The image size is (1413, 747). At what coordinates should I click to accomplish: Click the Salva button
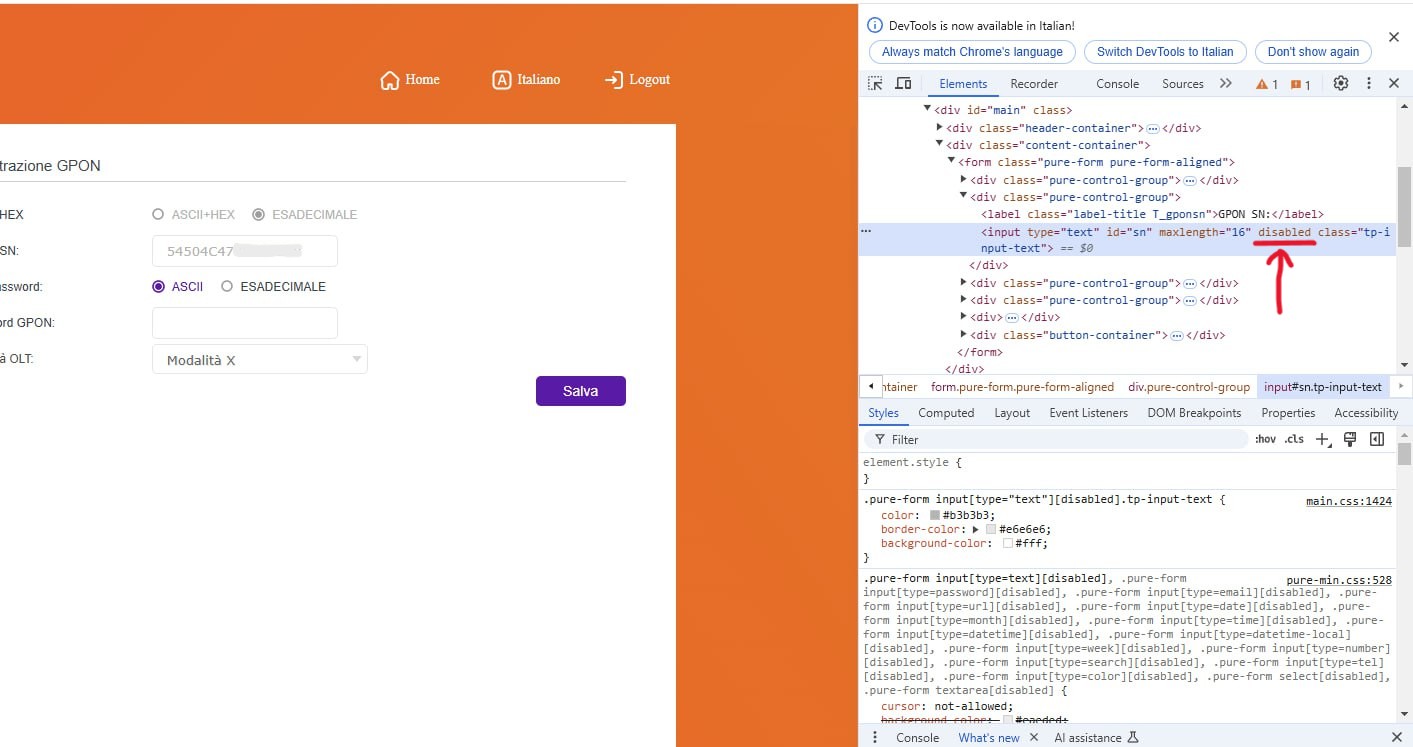580,391
